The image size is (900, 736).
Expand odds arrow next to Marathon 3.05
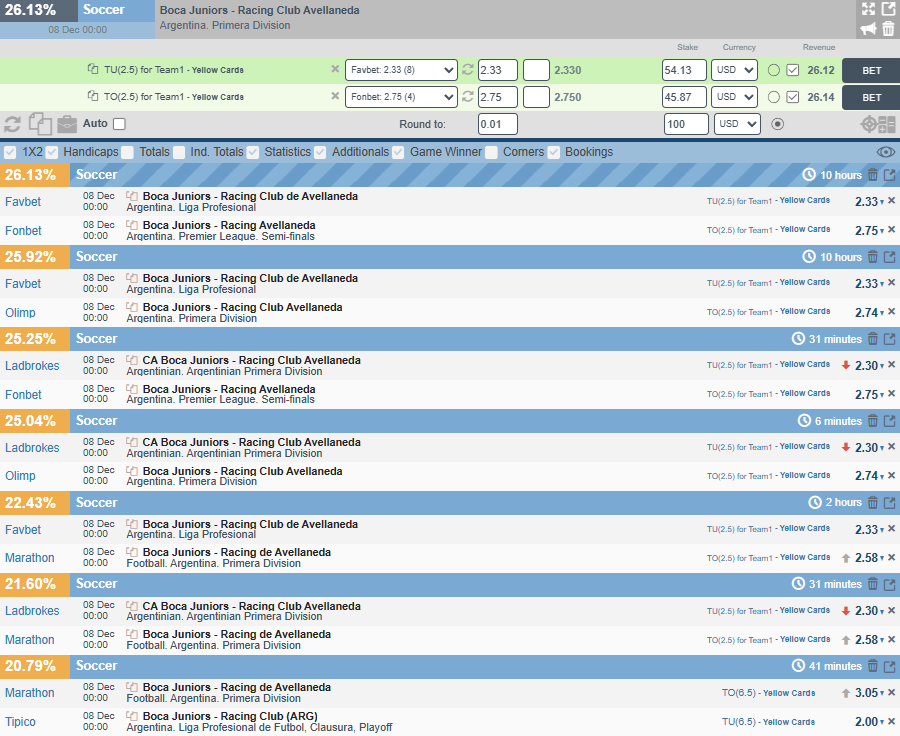point(882,694)
